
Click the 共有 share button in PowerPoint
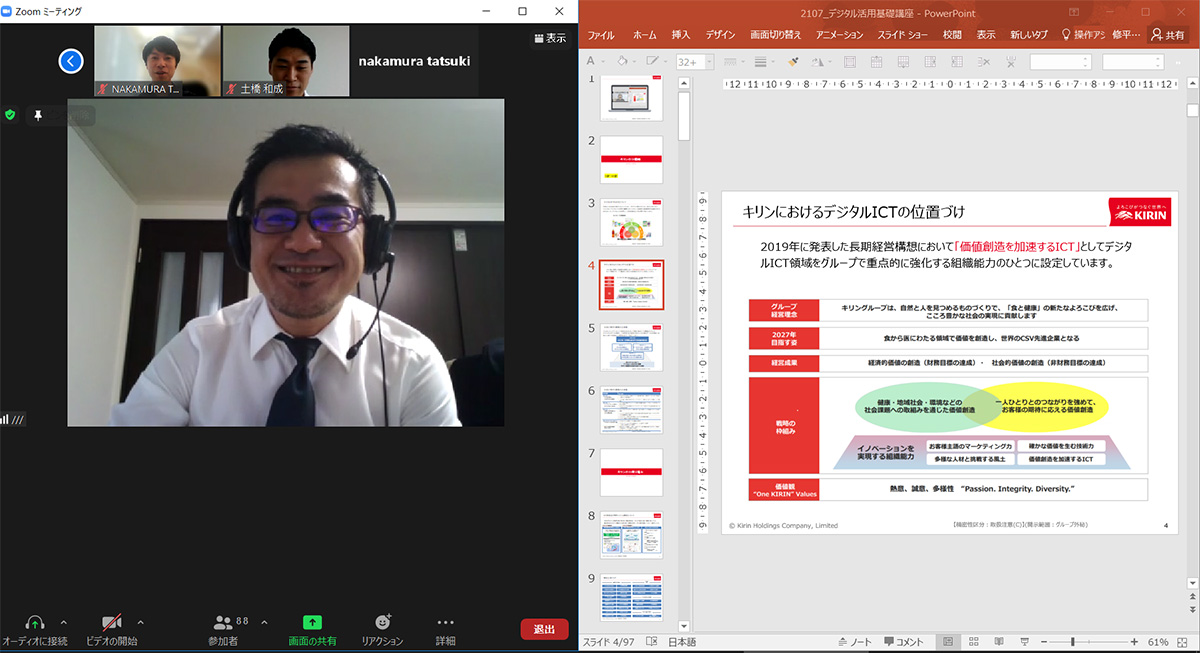(1168, 34)
